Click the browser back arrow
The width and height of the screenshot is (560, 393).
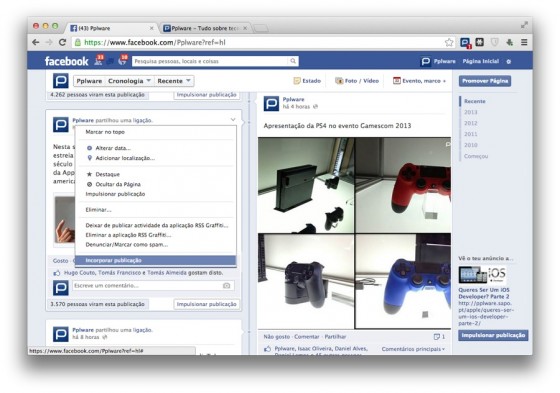pos(36,43)
